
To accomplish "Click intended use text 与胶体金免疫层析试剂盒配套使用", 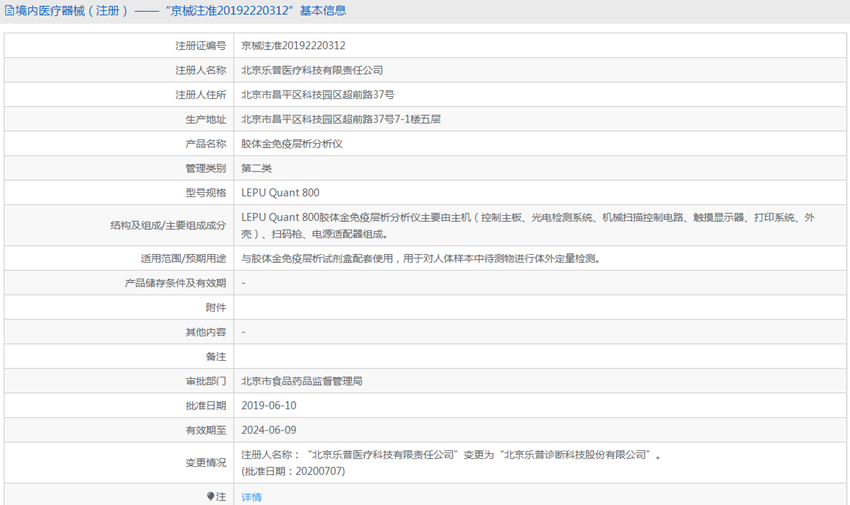I will click(421, 259).
